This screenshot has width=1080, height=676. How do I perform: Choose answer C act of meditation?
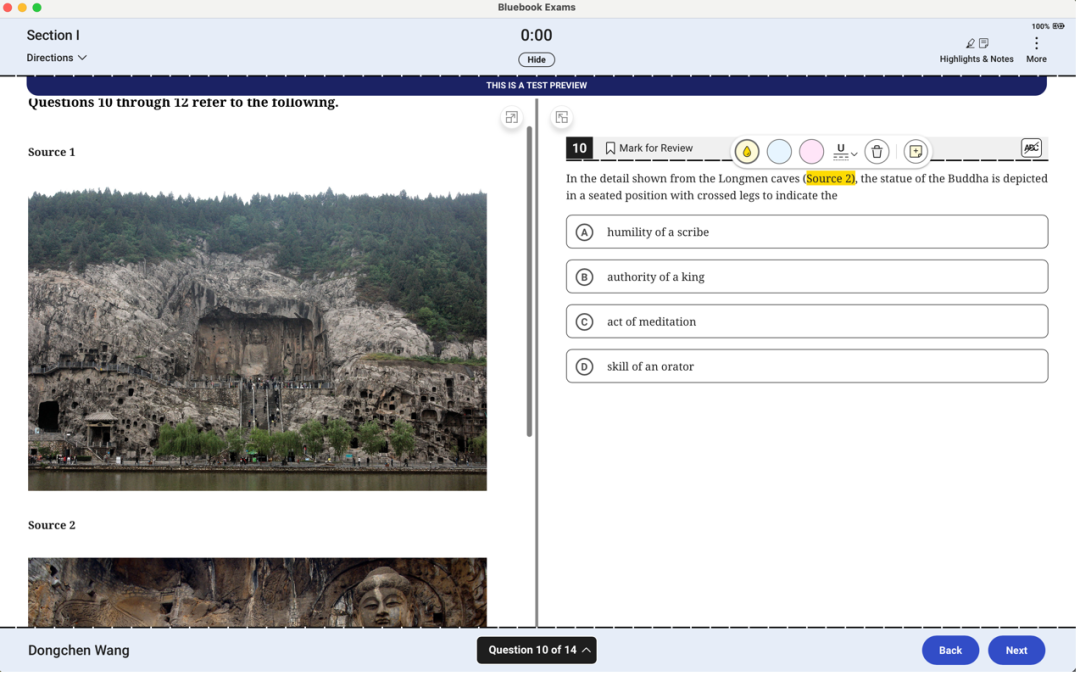click(807, 322)
